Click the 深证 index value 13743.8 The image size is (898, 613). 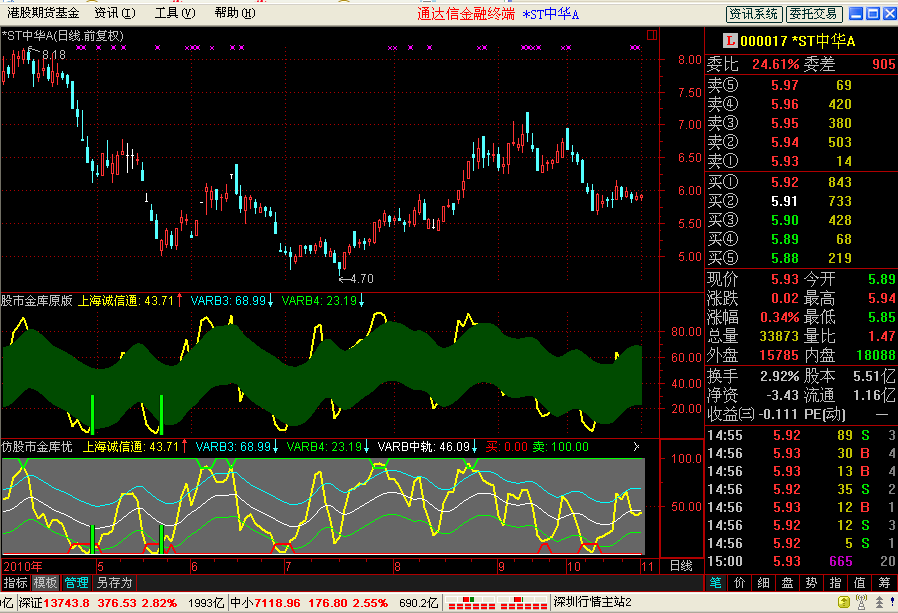pyautogui.click(x=66, y=603)
